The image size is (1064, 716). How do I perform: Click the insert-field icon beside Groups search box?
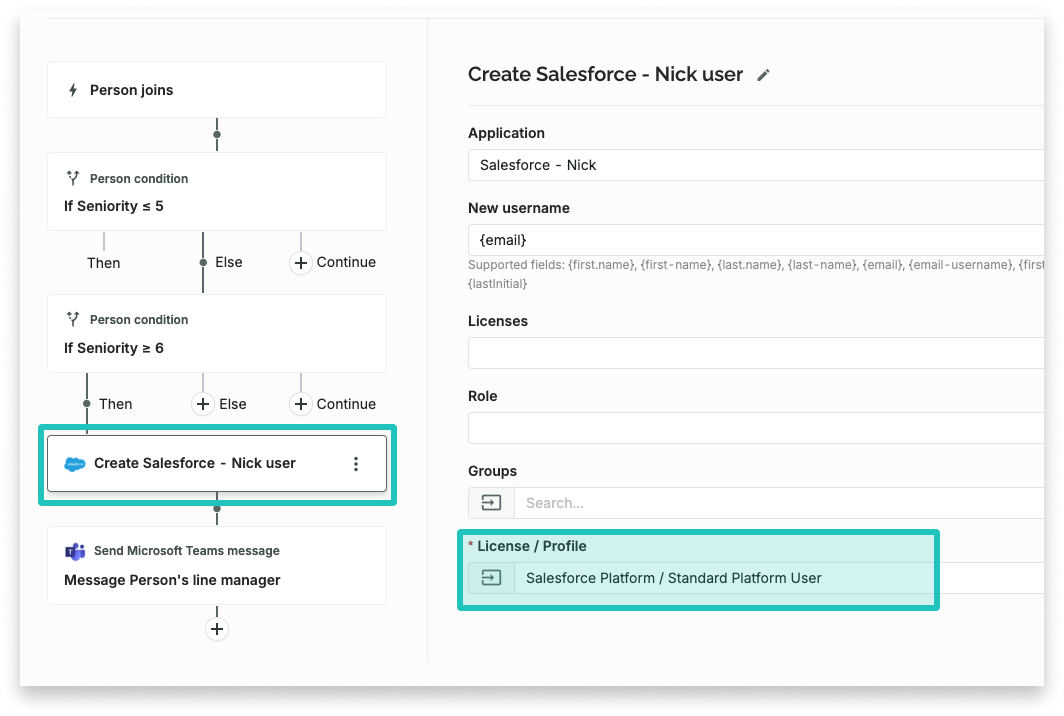[491, 502]
